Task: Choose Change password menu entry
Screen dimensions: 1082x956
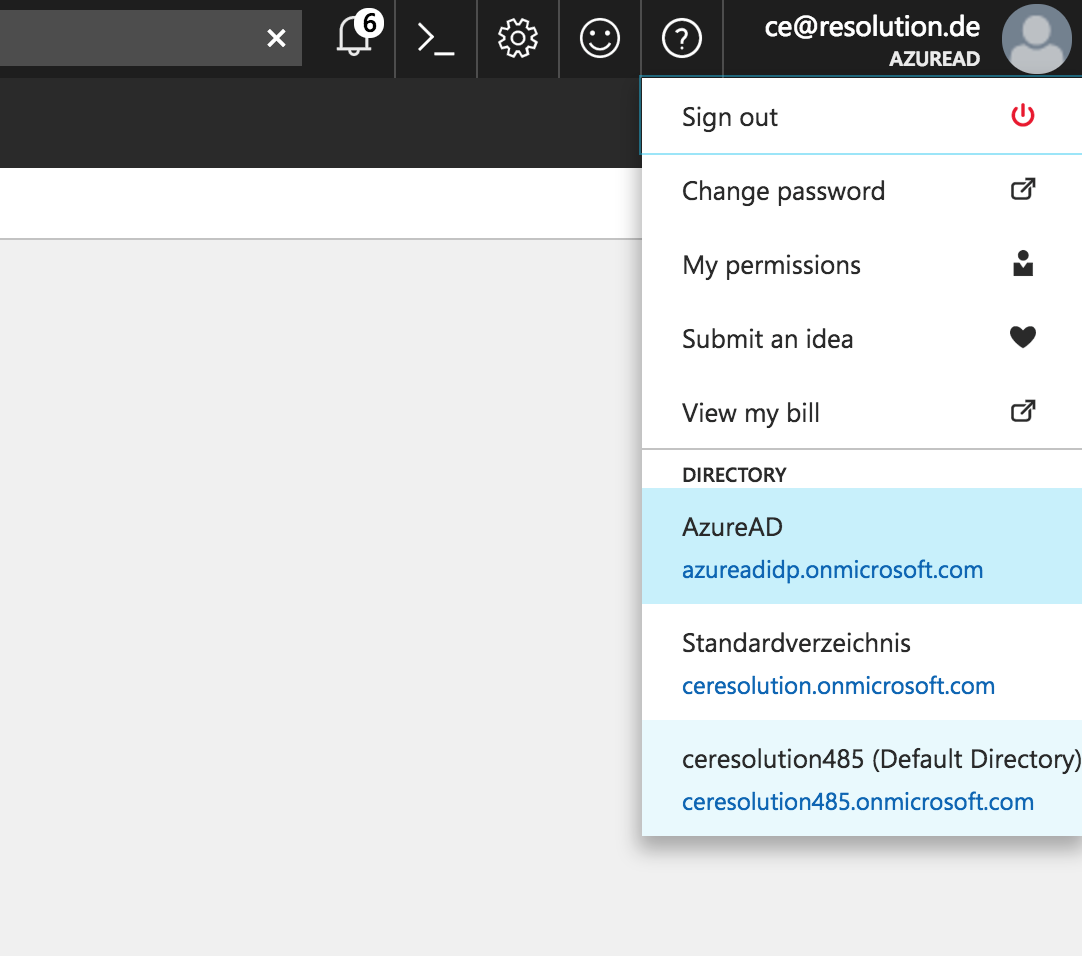Action: 862,191
